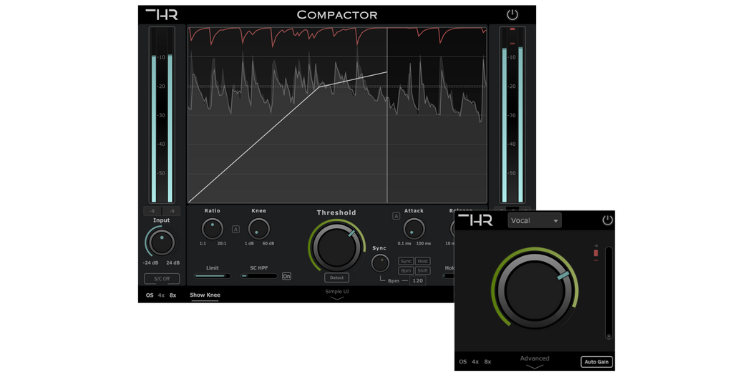Toggle the A button between Ratio and Knee
This screenshot has height=373, width=748.
236,229
